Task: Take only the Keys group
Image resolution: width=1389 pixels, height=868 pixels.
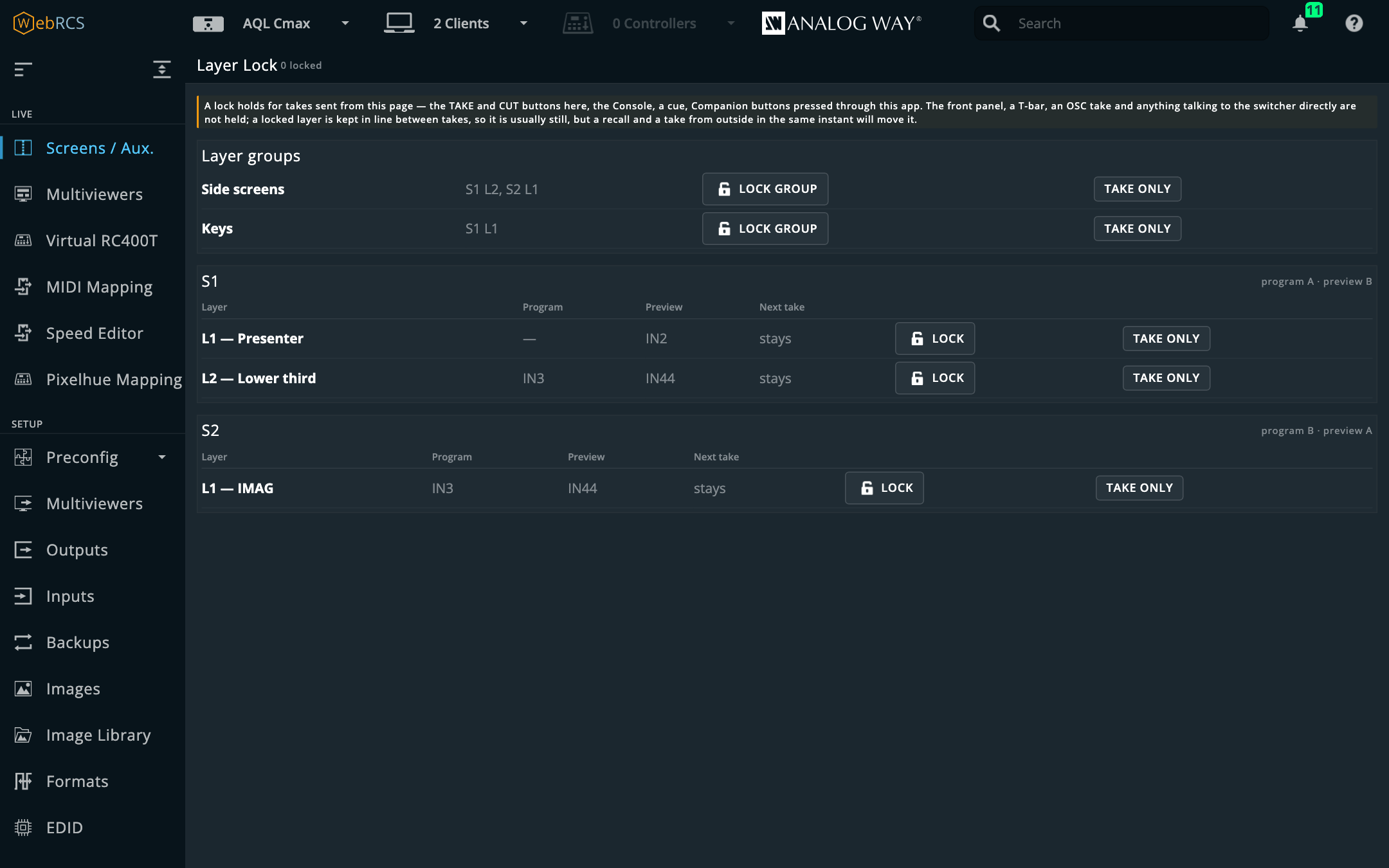Action: (x=1137, y=229)
